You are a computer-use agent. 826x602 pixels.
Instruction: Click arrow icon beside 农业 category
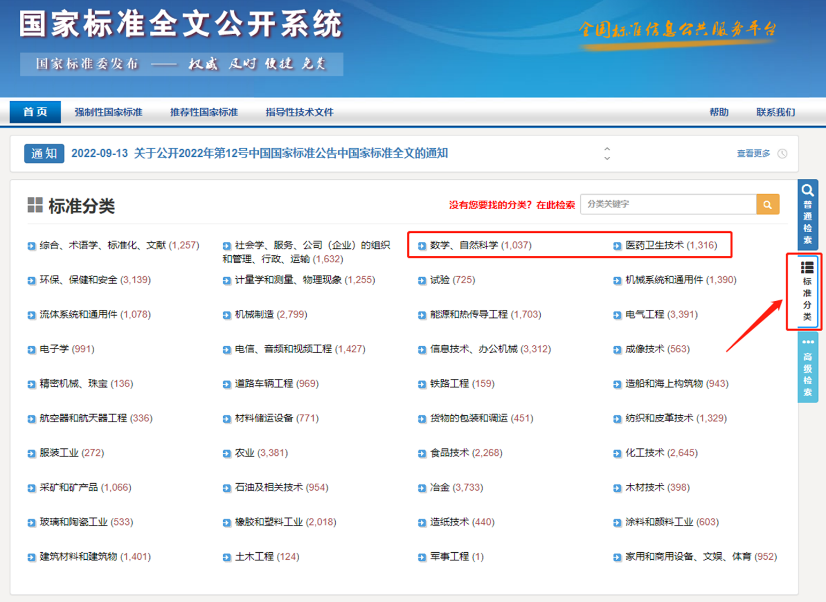227,453
